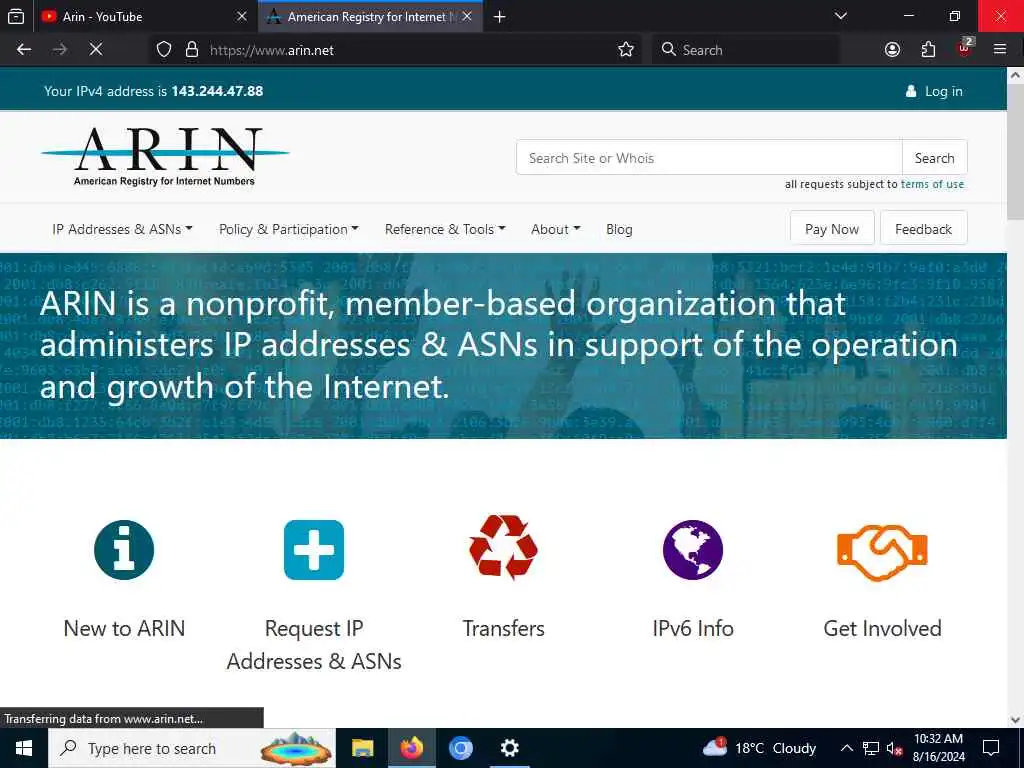This screenshot has height=768, width=1024.
Task: Go back with the browser back arrow
Action: (x=24, y=50)
